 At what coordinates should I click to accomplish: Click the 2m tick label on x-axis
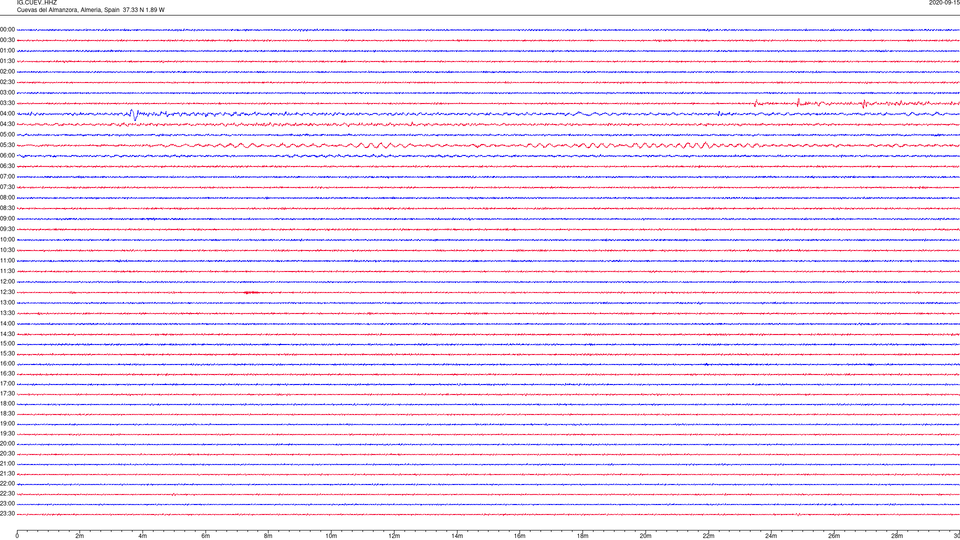pyautogui.click(x=80, y=536)
